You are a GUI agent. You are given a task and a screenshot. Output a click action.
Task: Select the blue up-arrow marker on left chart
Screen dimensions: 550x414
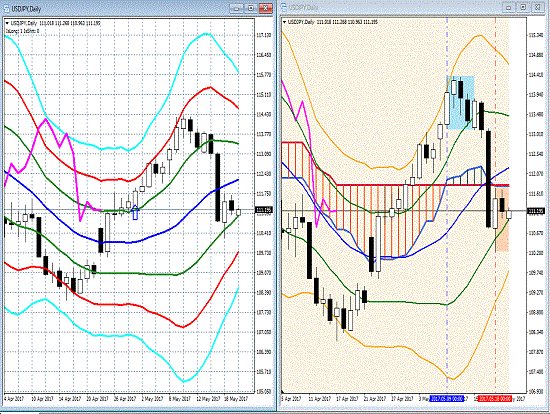click(135, 212)
